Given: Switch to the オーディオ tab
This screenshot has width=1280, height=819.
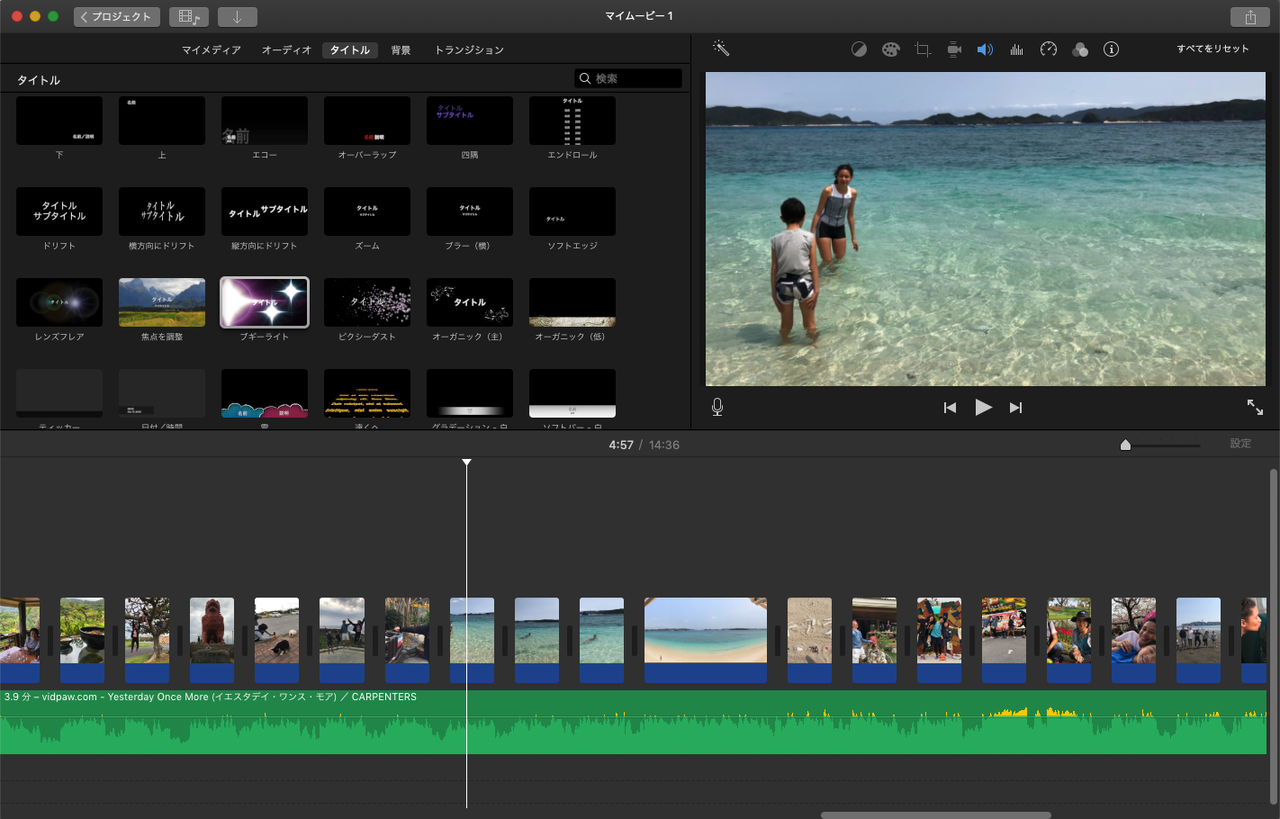Looking at the screenshot, I should pyautogui.click(x=287, y=50).
